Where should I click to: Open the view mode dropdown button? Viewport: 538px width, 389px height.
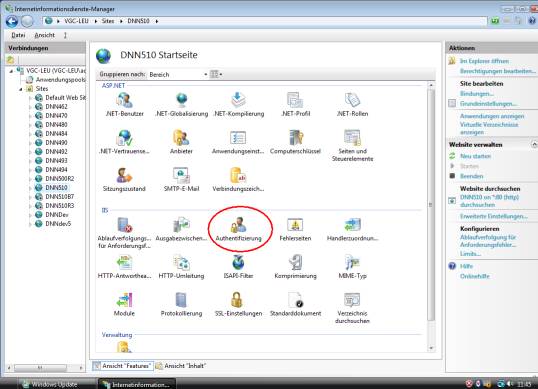pos(216,74)
